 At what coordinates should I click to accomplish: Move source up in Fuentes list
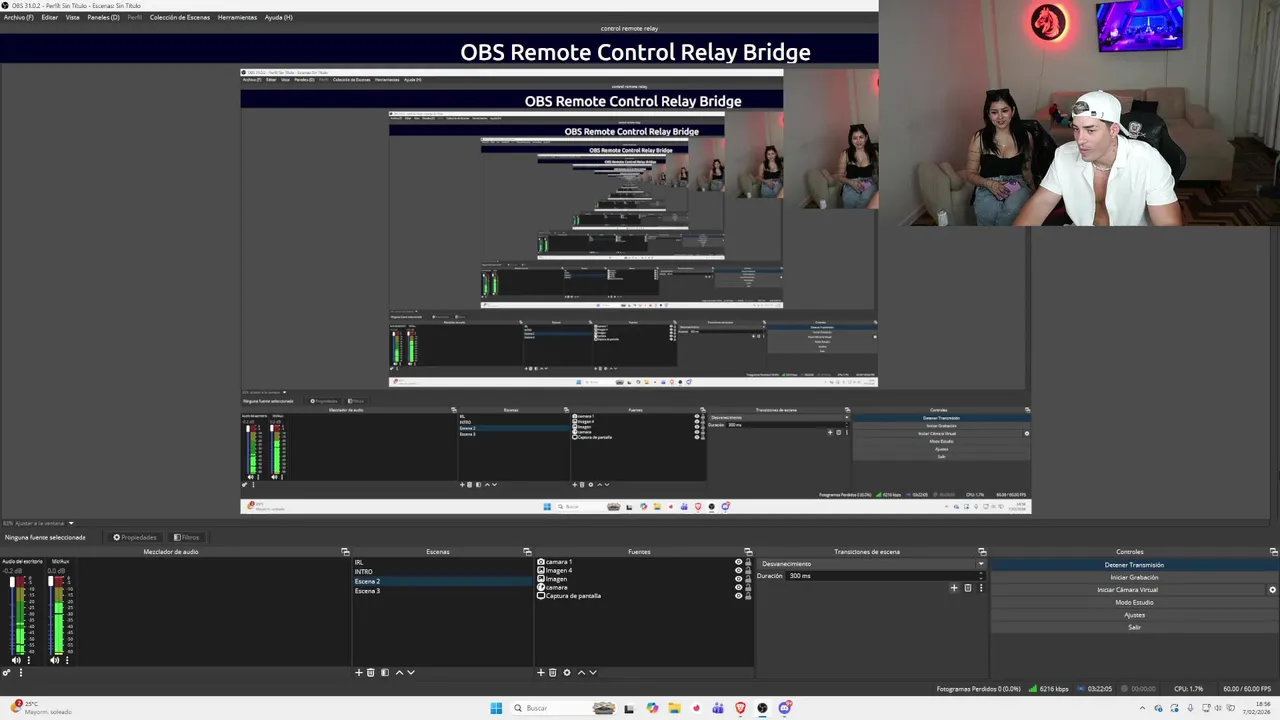pyautogui.click(x=580, y=672)
